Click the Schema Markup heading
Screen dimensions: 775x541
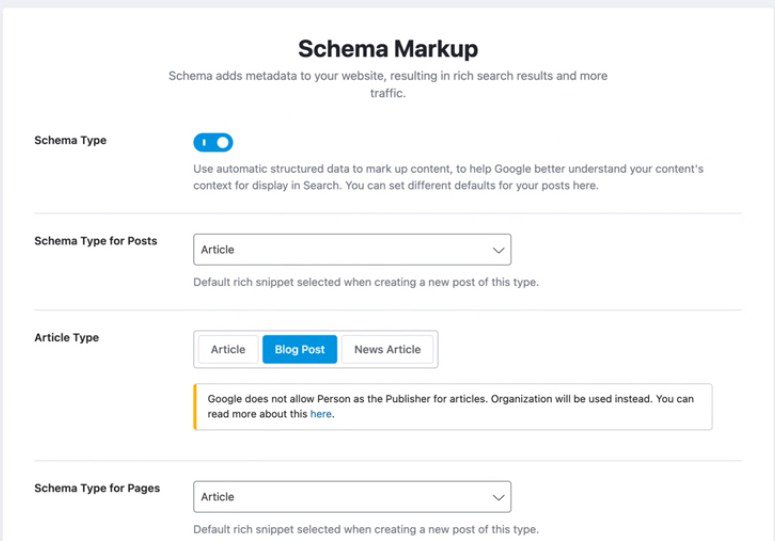coord(388,48)
